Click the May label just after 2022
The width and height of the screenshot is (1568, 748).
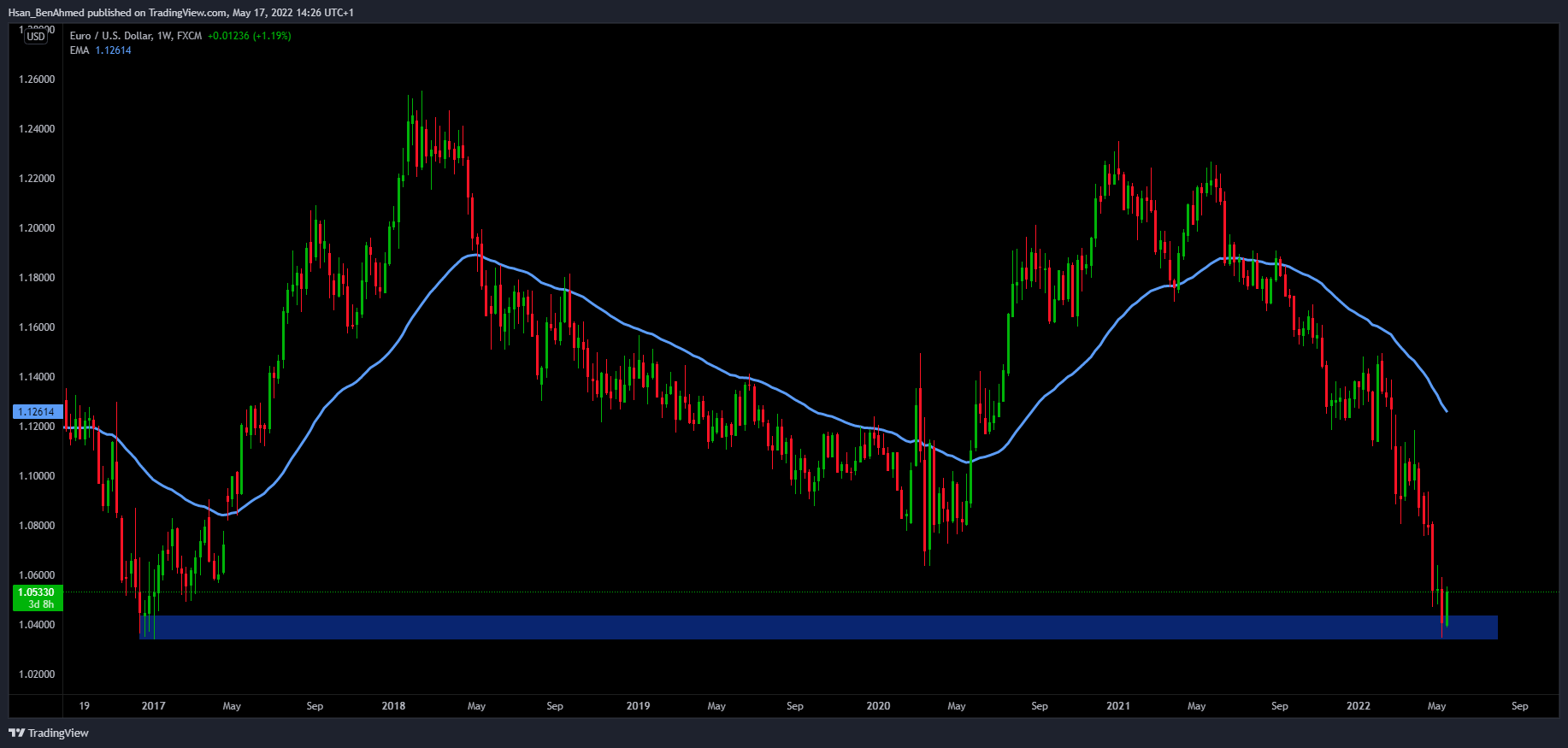point(1437,706)
